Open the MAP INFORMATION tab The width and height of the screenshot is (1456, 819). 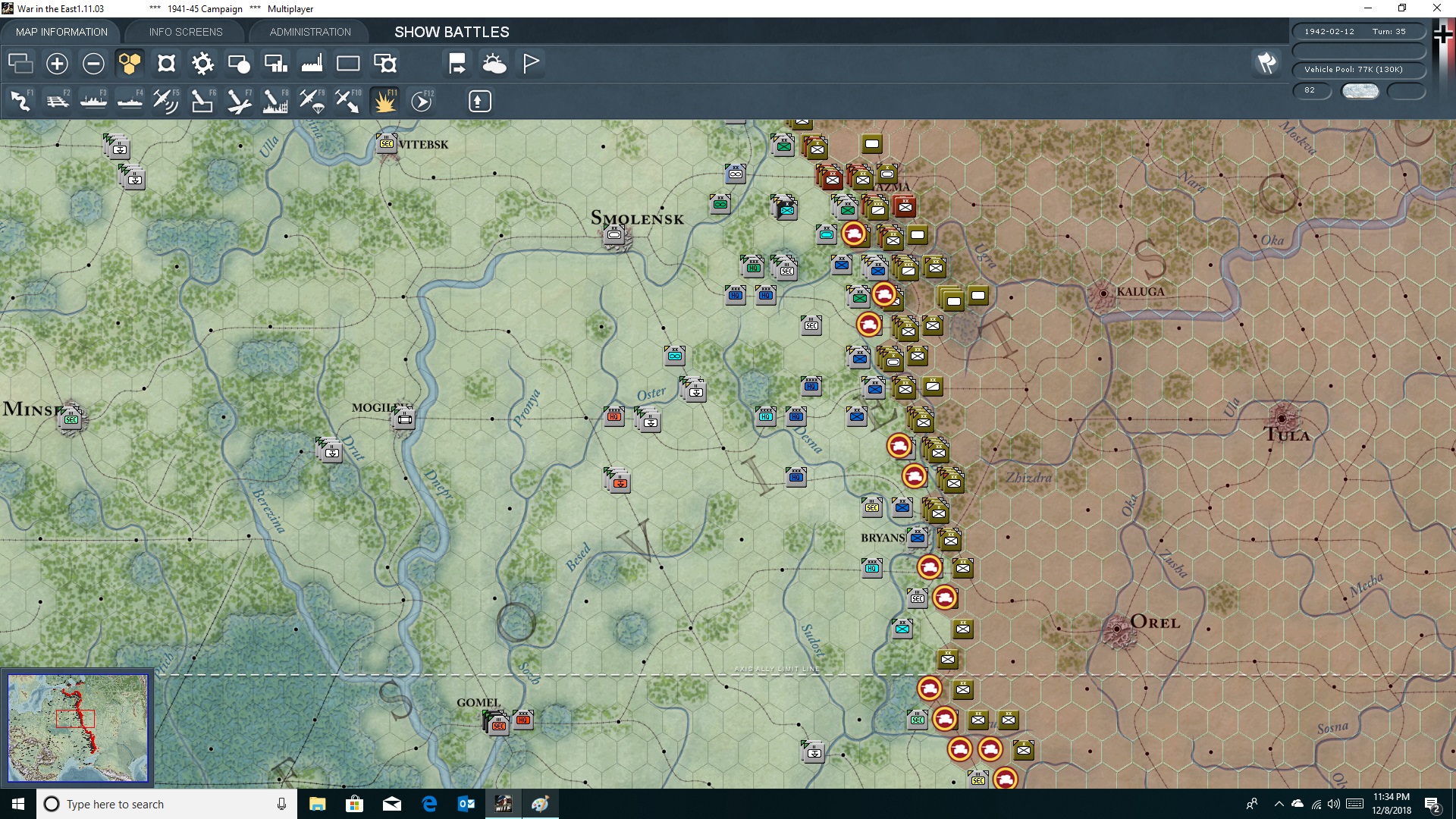(61, 32)
